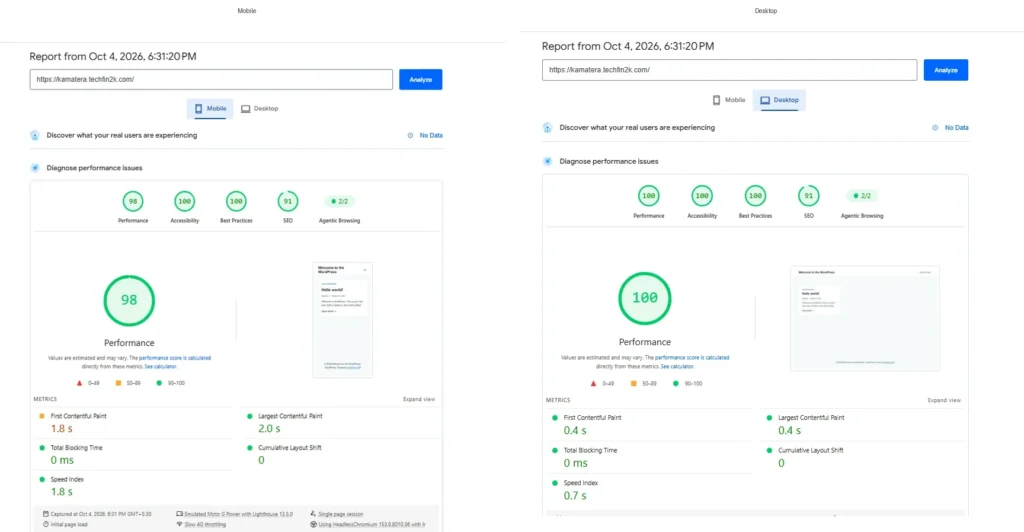Click Total Blocking Time metric in Mobile report

pos(134,454)
